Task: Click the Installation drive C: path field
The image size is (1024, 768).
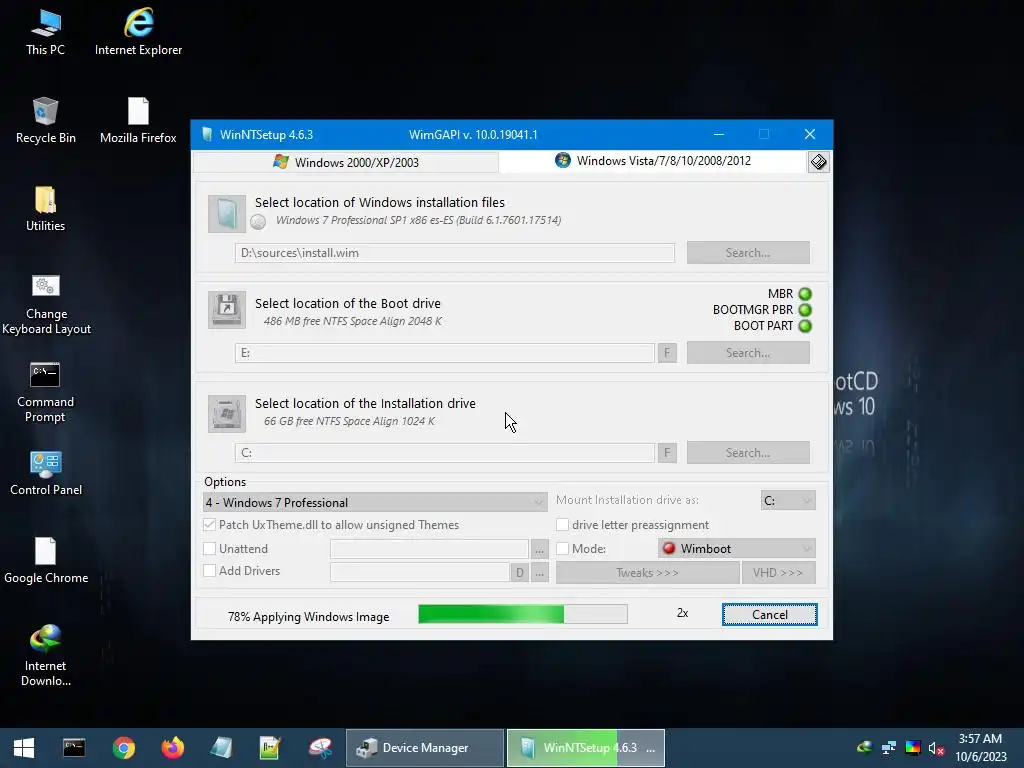Action: [445, 453]
